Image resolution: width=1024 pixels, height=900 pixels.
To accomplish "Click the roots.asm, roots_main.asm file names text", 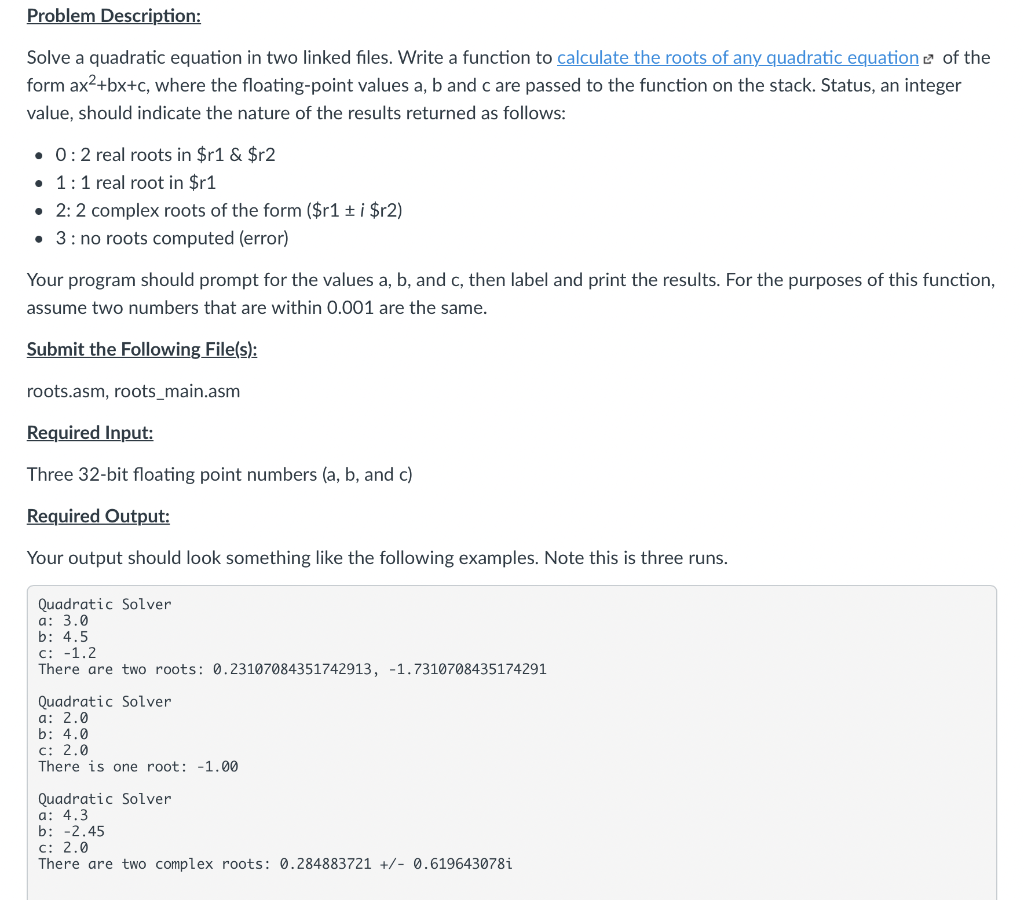I will point(133,391).
